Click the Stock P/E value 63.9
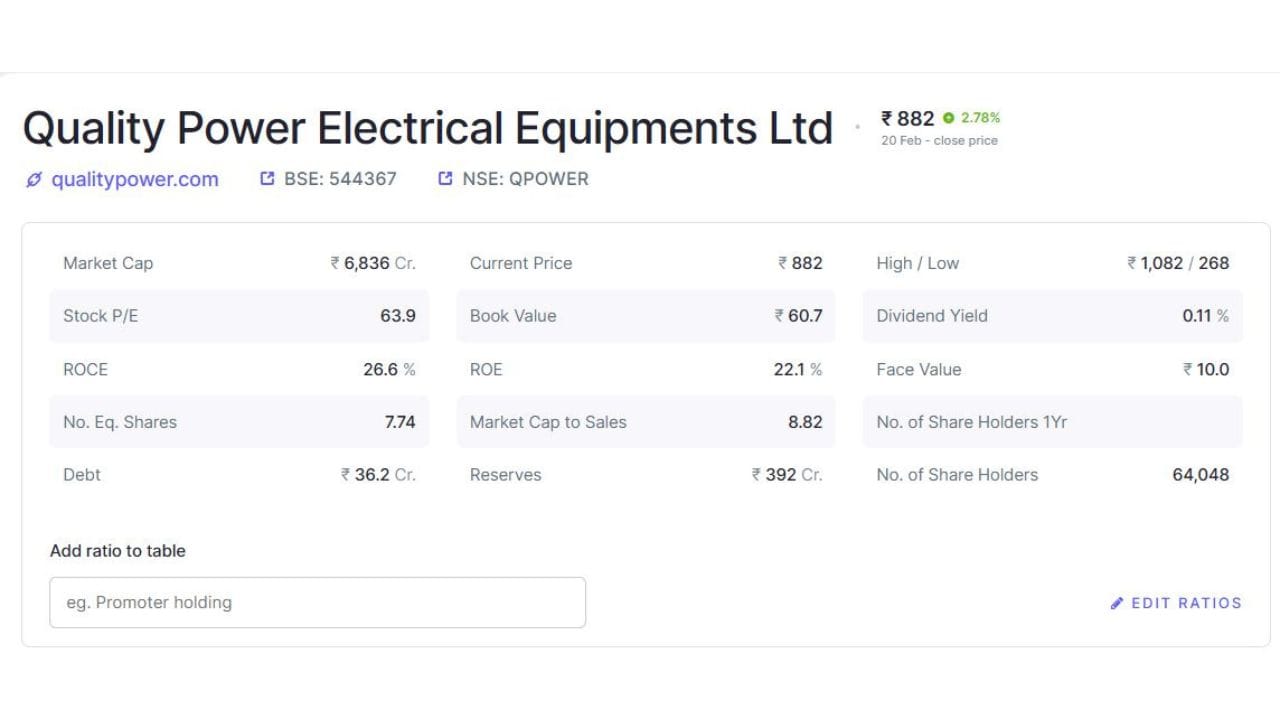 [397, 316]
